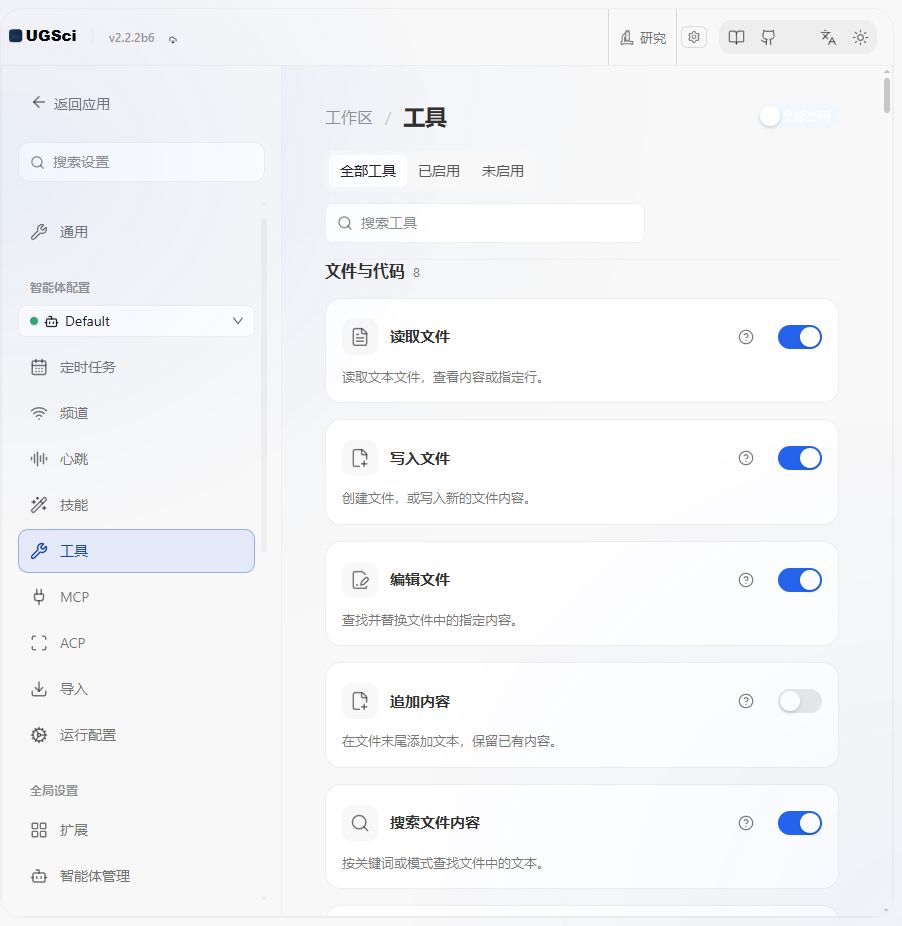Open 智能体管理 agent management
902x926 pixels.
(x=136, y=876)
